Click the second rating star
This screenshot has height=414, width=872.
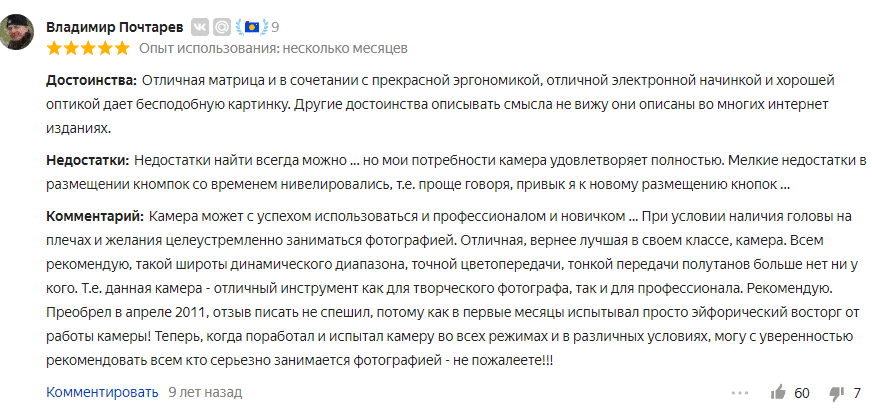click(x=71, y=48)
